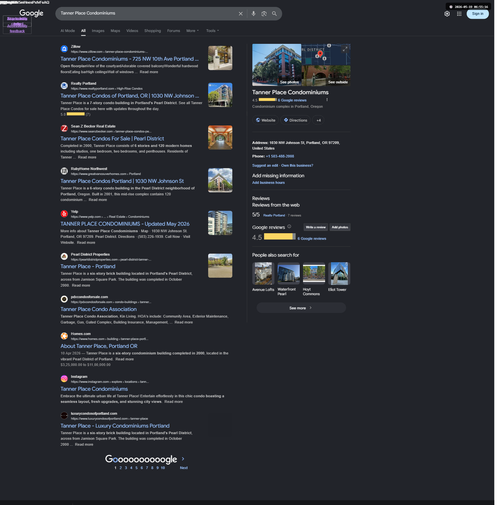Open 'TANNER PLACE CONDOMINIUMS - Updated May 2026' Yelp link
500x505 pixels.
point(125,224)
